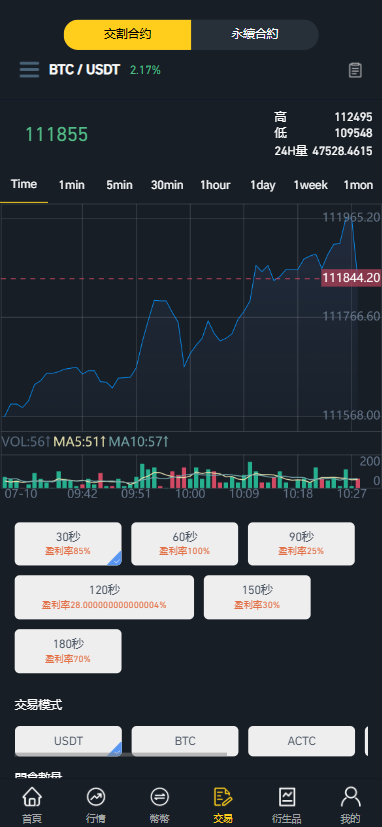Pick the ACTC trading mode button
The width and height of the screenshot is (382, 827).
click(x=301, y=741)
